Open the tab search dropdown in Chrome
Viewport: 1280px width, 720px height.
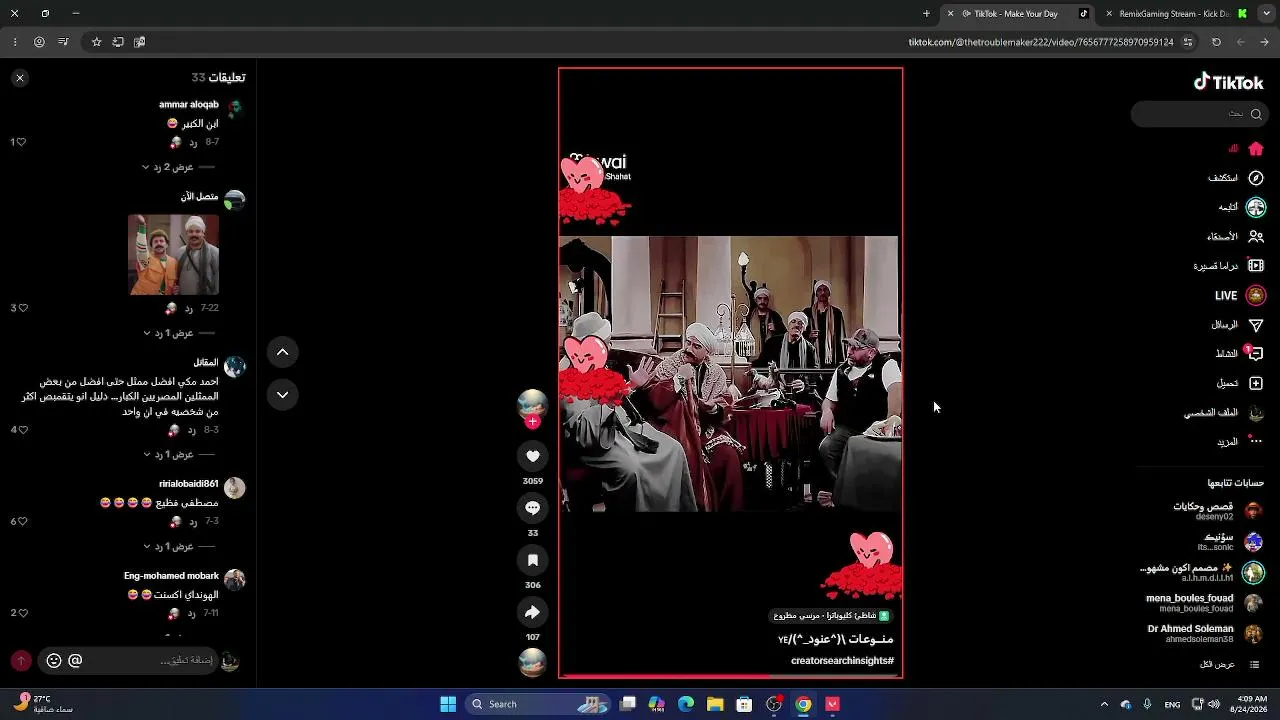[x=1265, y=14]
